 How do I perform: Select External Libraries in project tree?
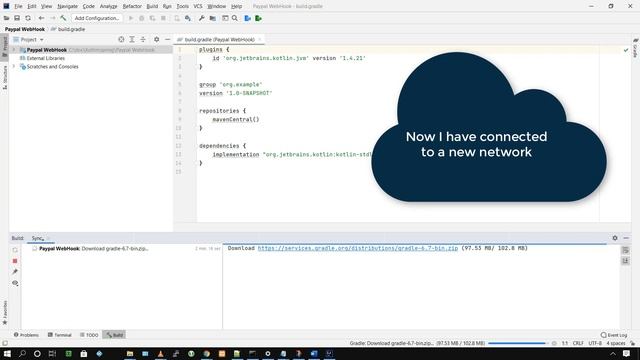click(x=45, y=58)
